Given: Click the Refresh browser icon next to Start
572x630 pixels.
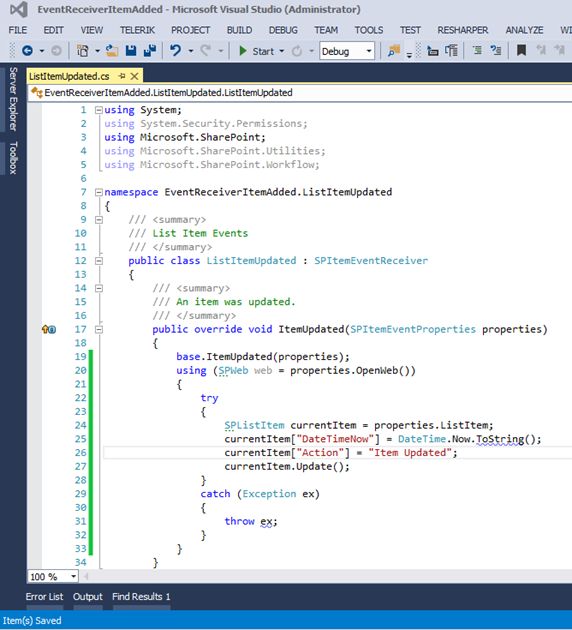Looking at the screenshot, I should 297,51.
